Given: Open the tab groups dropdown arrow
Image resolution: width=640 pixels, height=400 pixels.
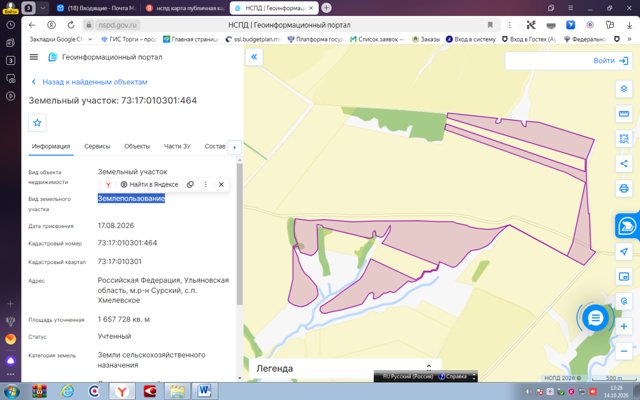Looking at the screenshot, I should click(43, 8).
